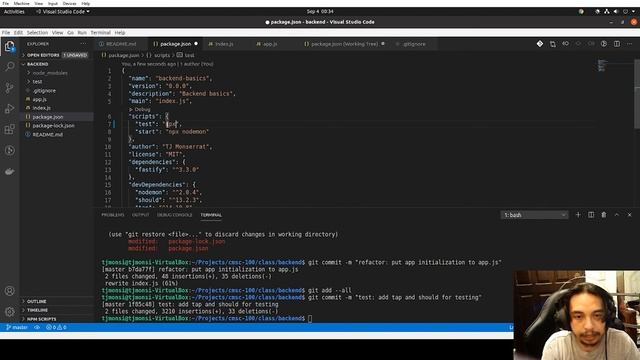
Task: Switch to the Debug Console tab
Action: pyautogui.click(x=175, y=215)
